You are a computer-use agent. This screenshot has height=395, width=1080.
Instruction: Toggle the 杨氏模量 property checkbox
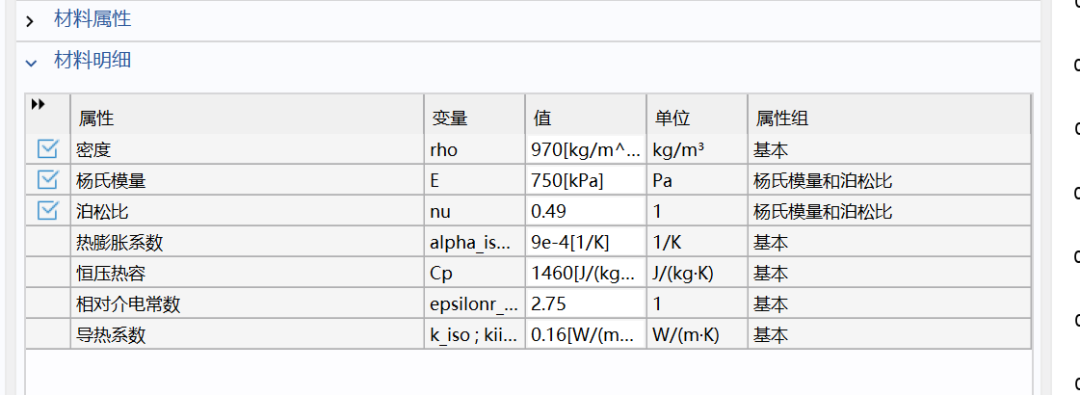(x=48, y=180)
